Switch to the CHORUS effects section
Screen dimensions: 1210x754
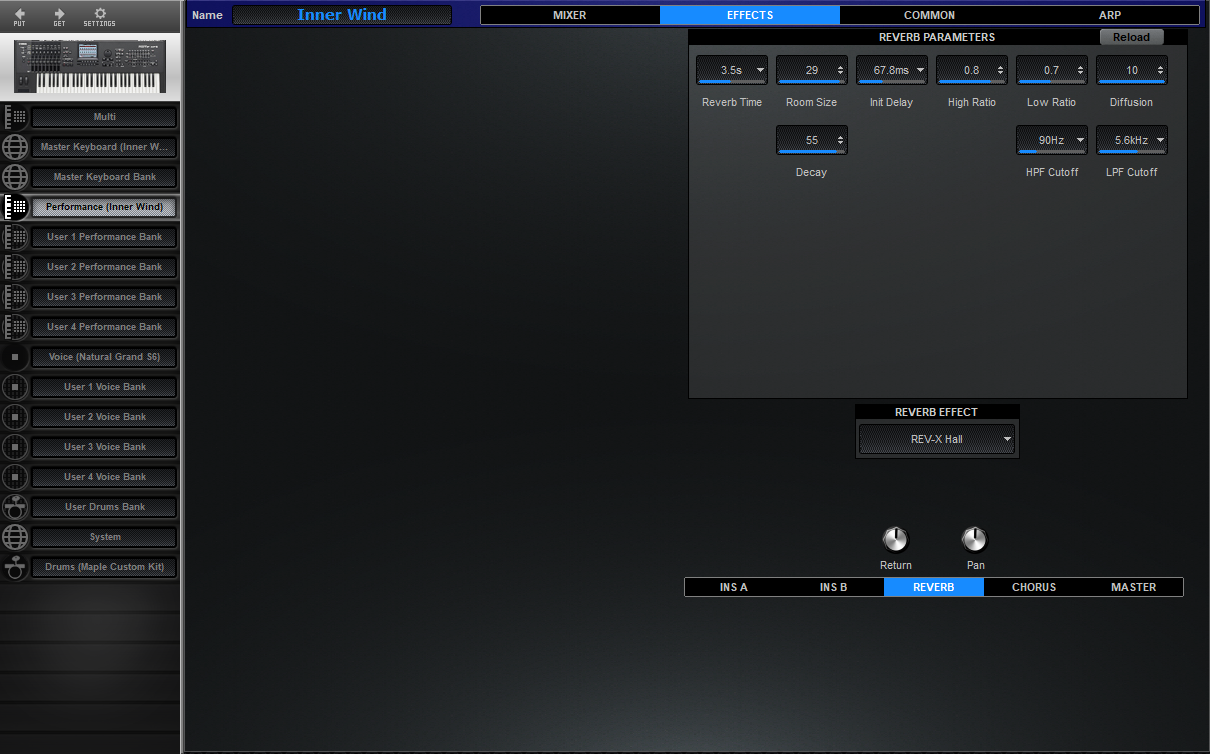click(1034, 587)
